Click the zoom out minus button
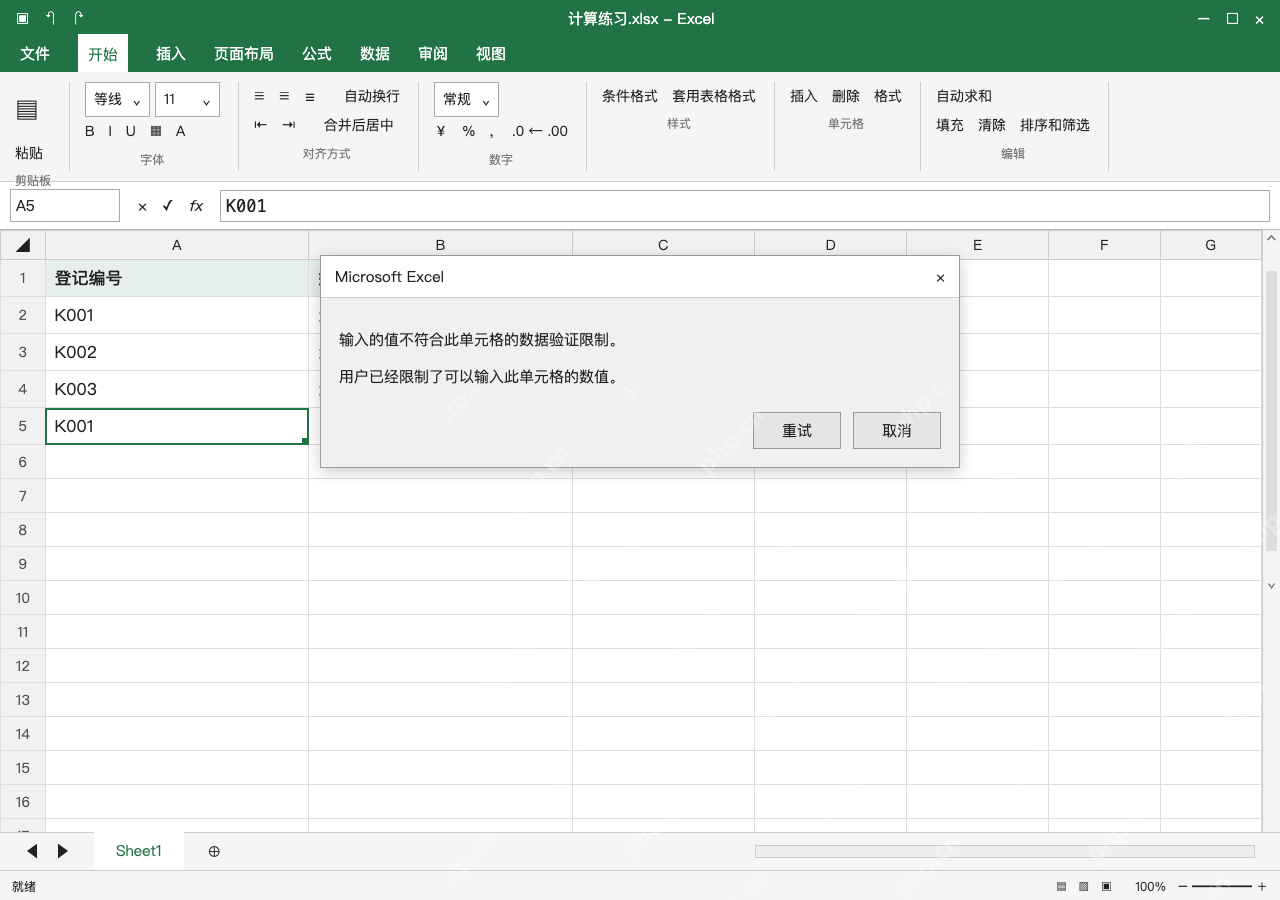 click(x=1183, y=886)
